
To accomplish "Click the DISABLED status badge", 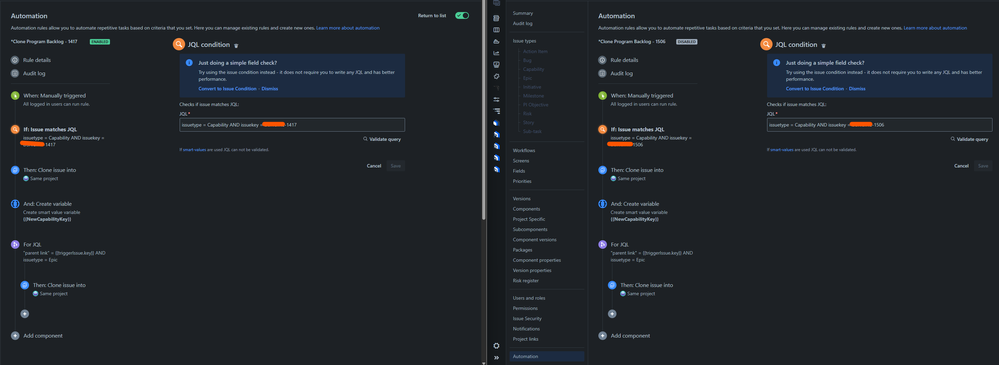I will tap(687, 41).
